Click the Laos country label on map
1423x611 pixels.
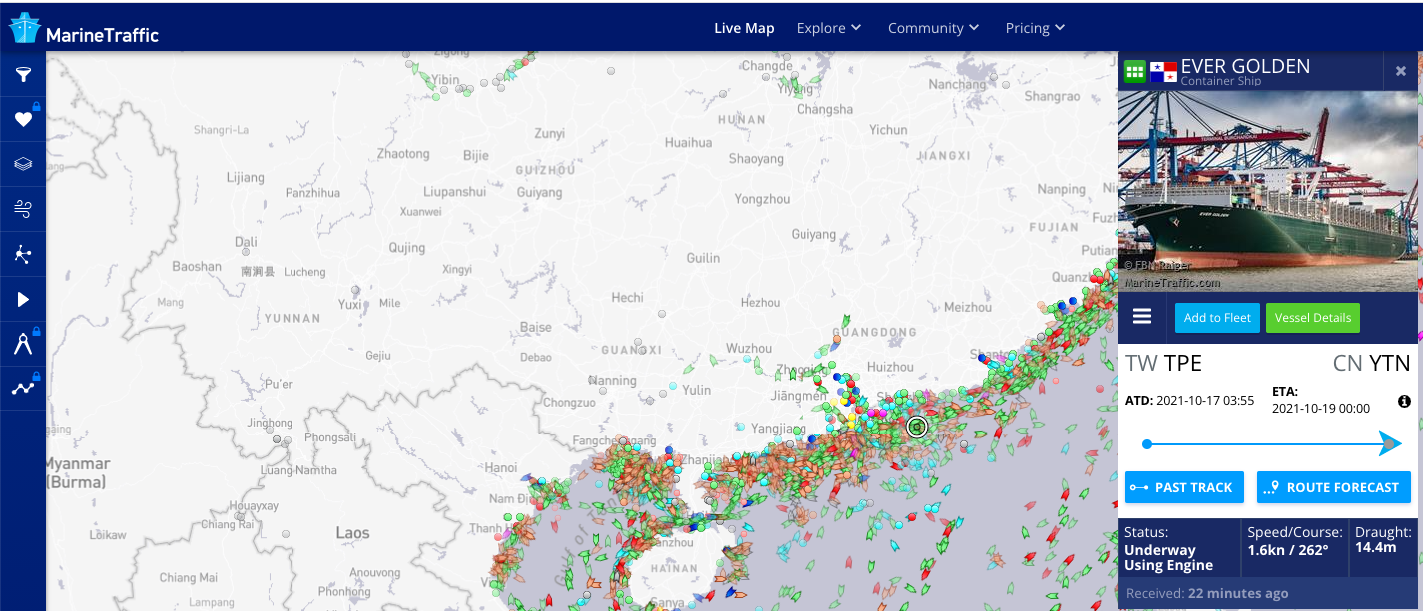pyautogui.click(x=352, y=533)
